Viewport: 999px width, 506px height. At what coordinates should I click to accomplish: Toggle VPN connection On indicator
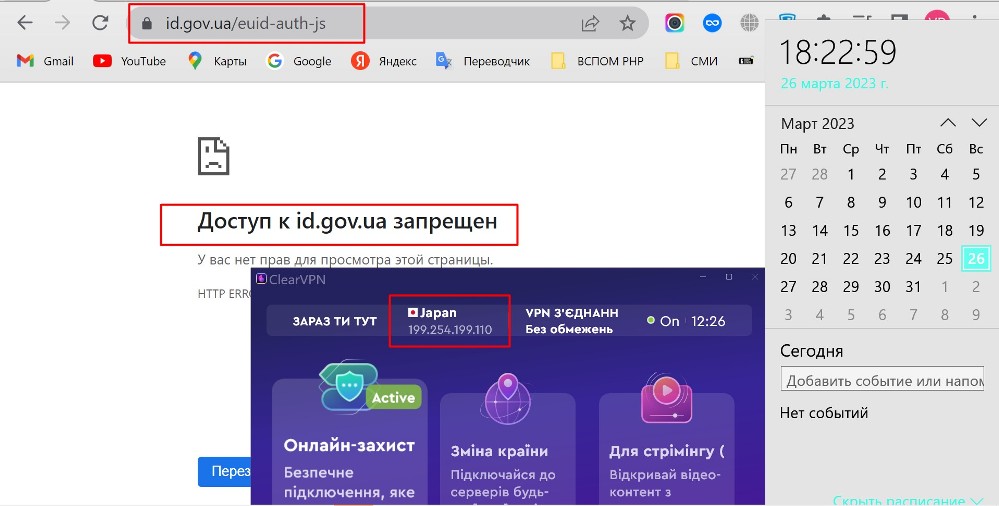point(663,321)
